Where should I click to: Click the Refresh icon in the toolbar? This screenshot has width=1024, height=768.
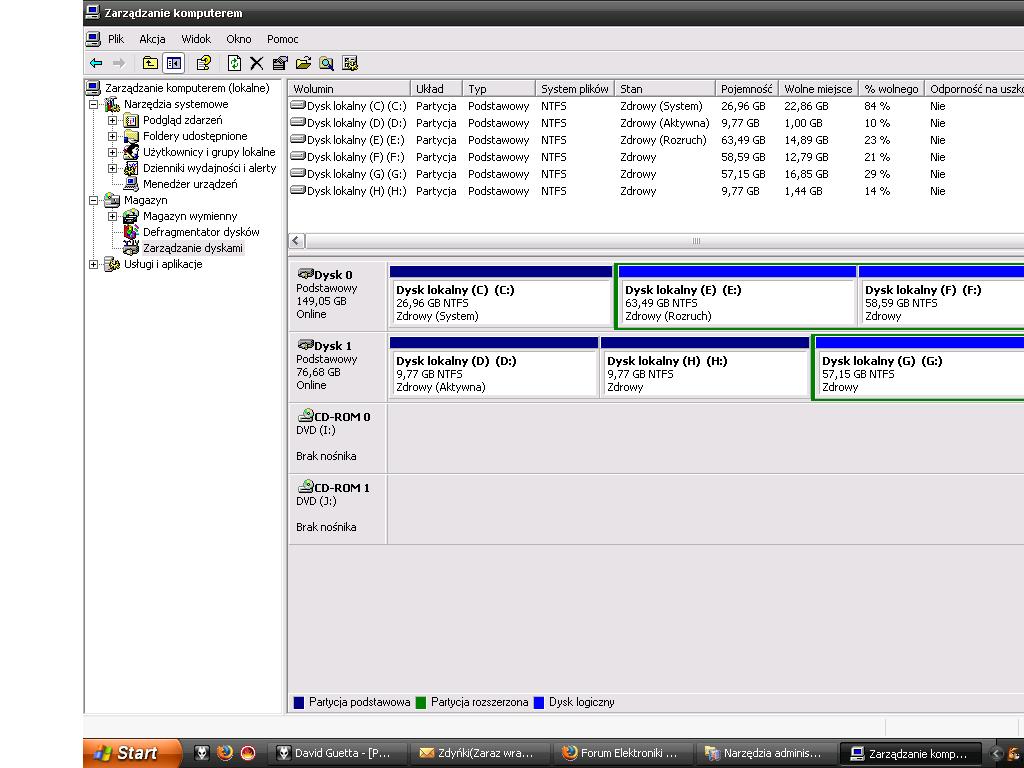click(x=234, y=63)
